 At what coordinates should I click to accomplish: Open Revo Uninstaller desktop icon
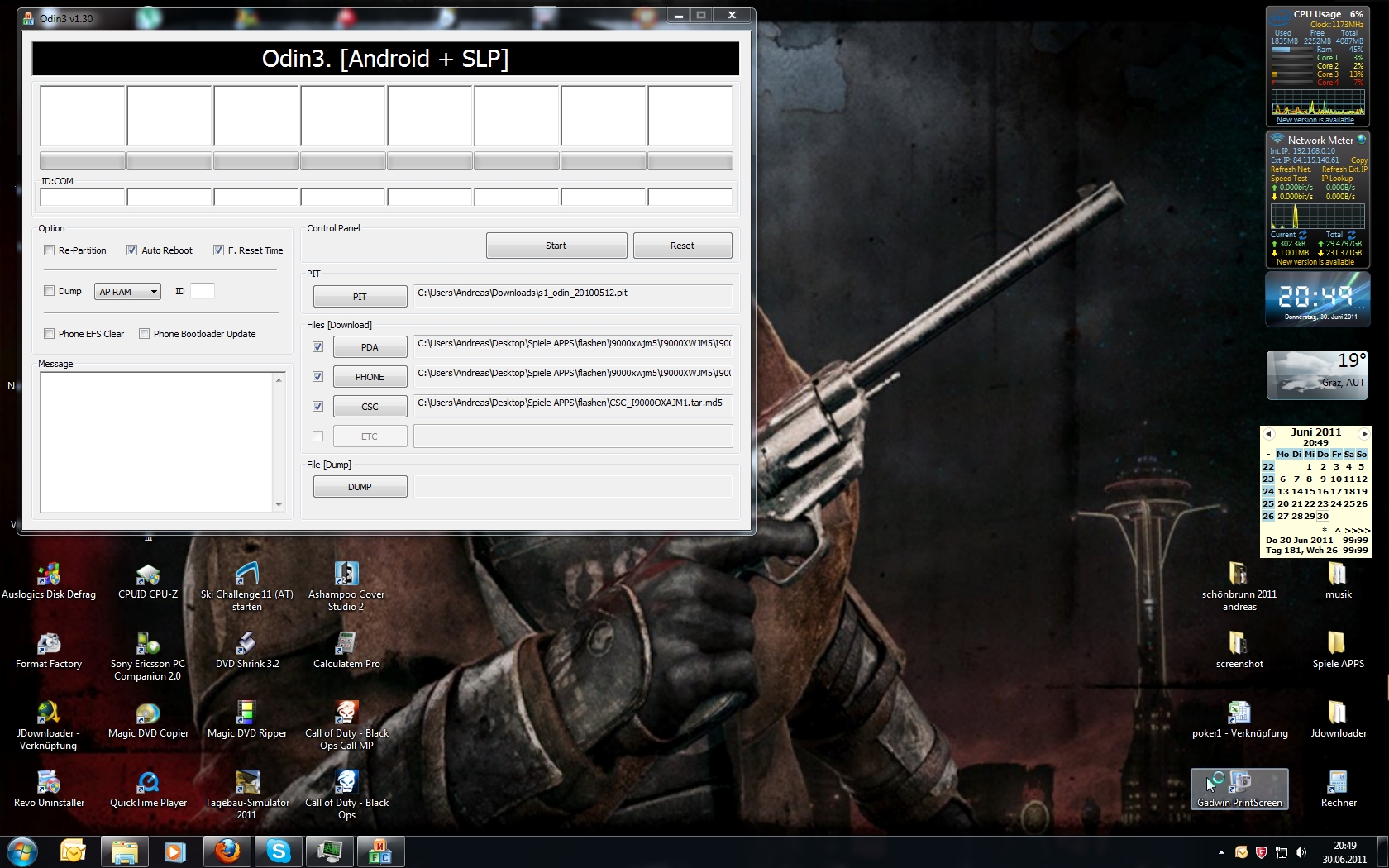(x=49, y=789)
